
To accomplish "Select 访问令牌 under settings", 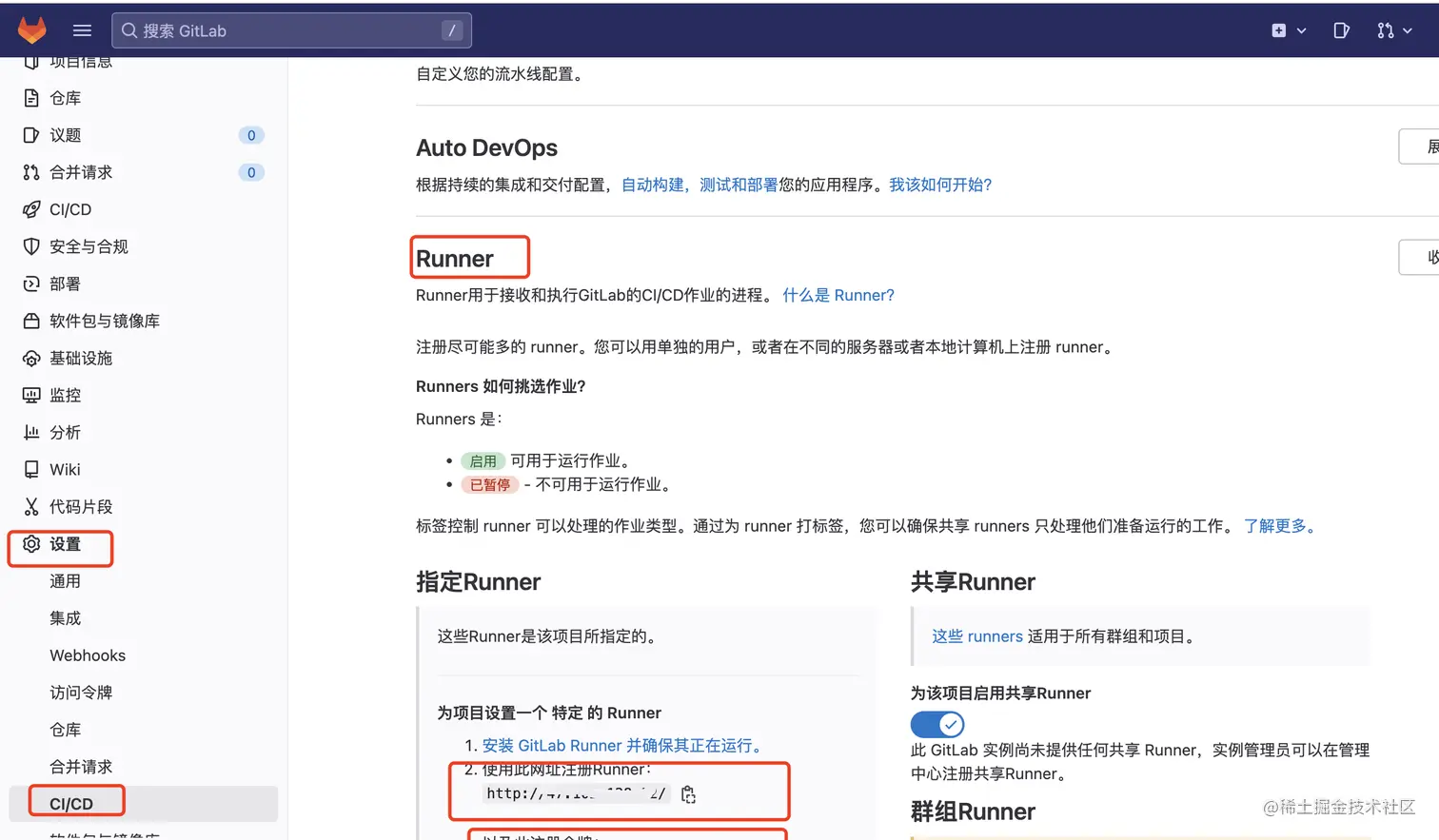I will point(81,693).
